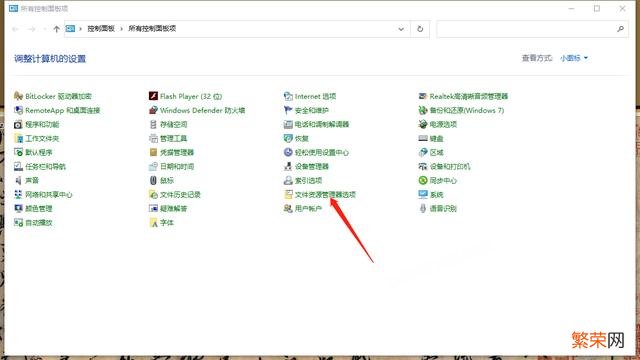Click the 颜色管理 monitor icon
Viewport: 640px width, 360px height.
click(x=18, y=209)
